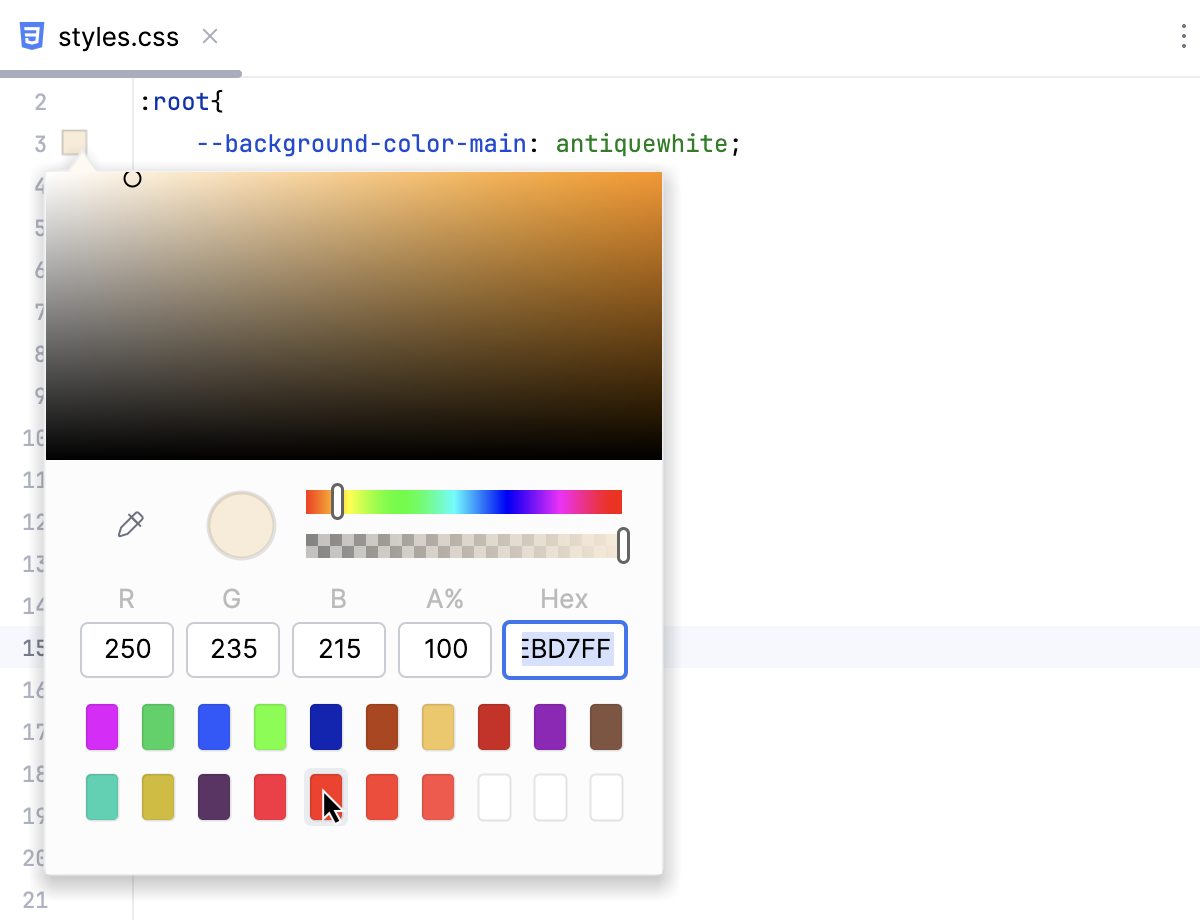The image size is (1200, 920).
Task: Click the Hex field showing BD7FF
Action: pos(564,650)
